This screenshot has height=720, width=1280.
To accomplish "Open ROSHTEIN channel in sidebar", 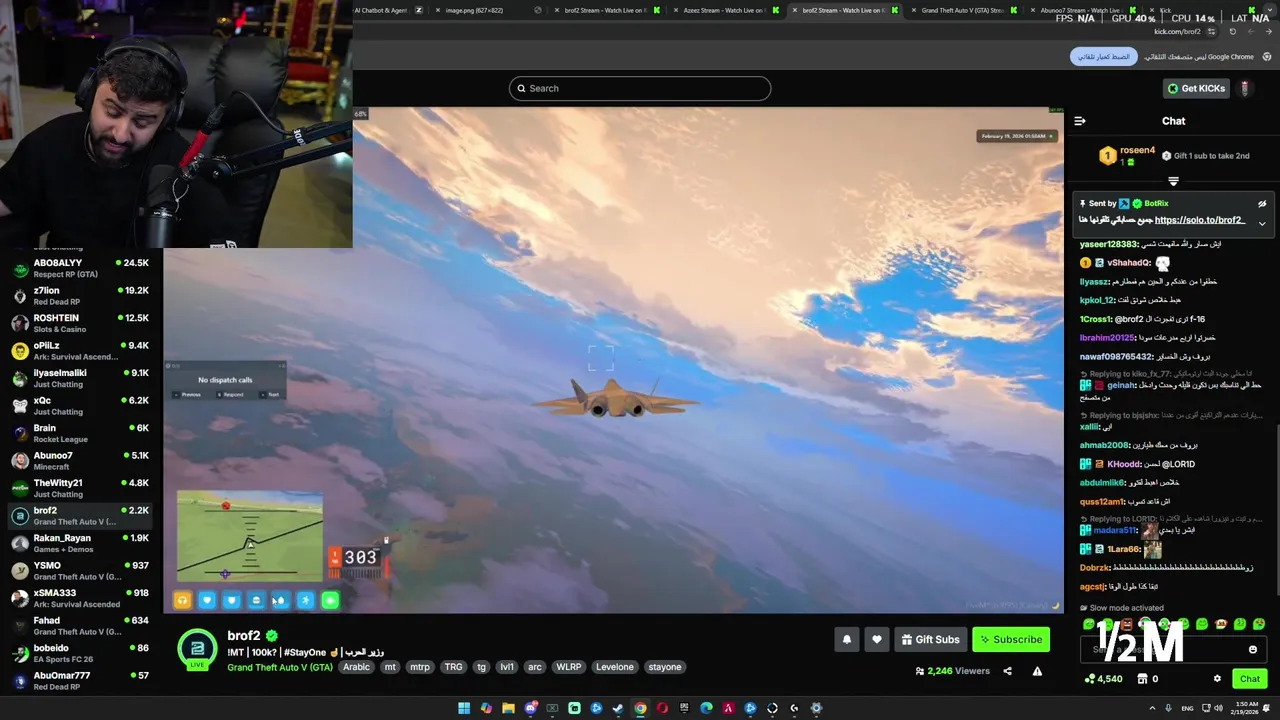I will pyautogui.click(x=80, y=323).
